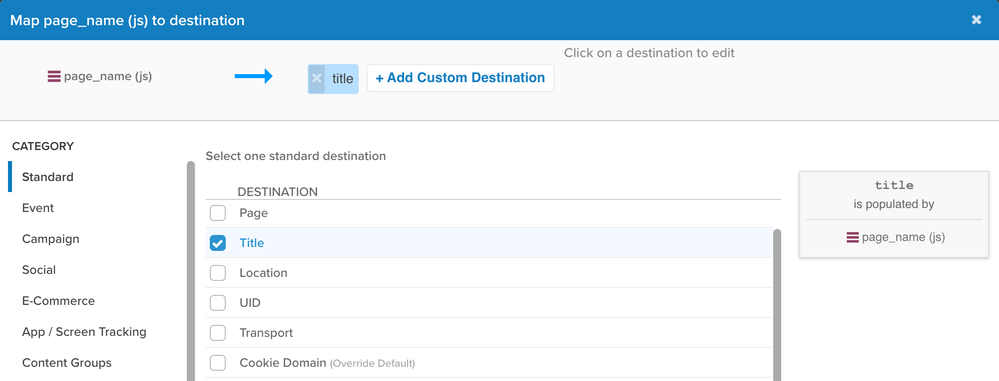
Task: Check the Cookie Domain checkbox
Action: pos(218,363)
